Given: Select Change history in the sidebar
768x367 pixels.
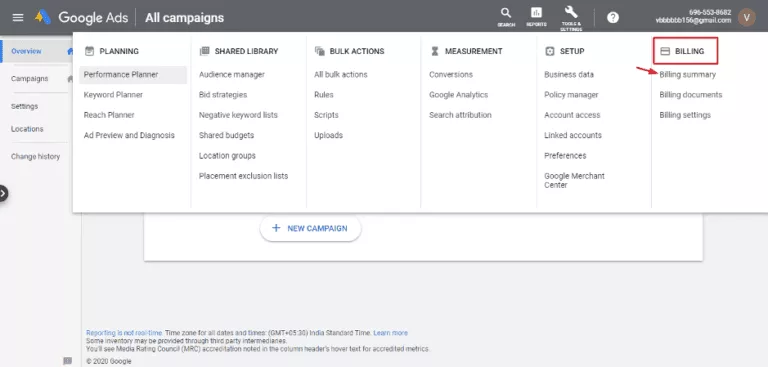Looking at the screenshot, I should click(35, 156).
